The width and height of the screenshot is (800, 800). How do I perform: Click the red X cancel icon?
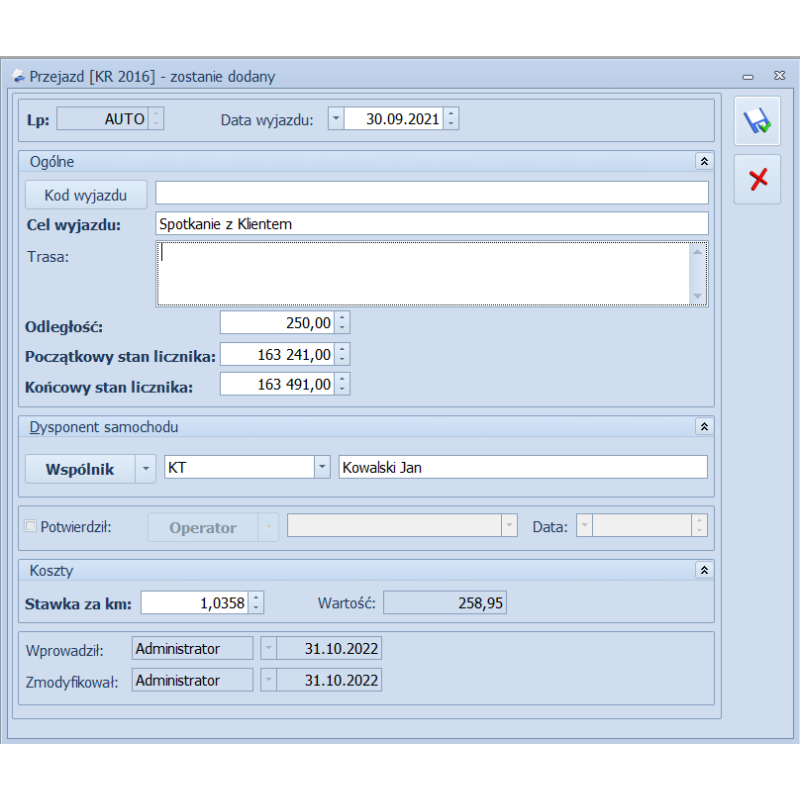click(x=757, y=179)
